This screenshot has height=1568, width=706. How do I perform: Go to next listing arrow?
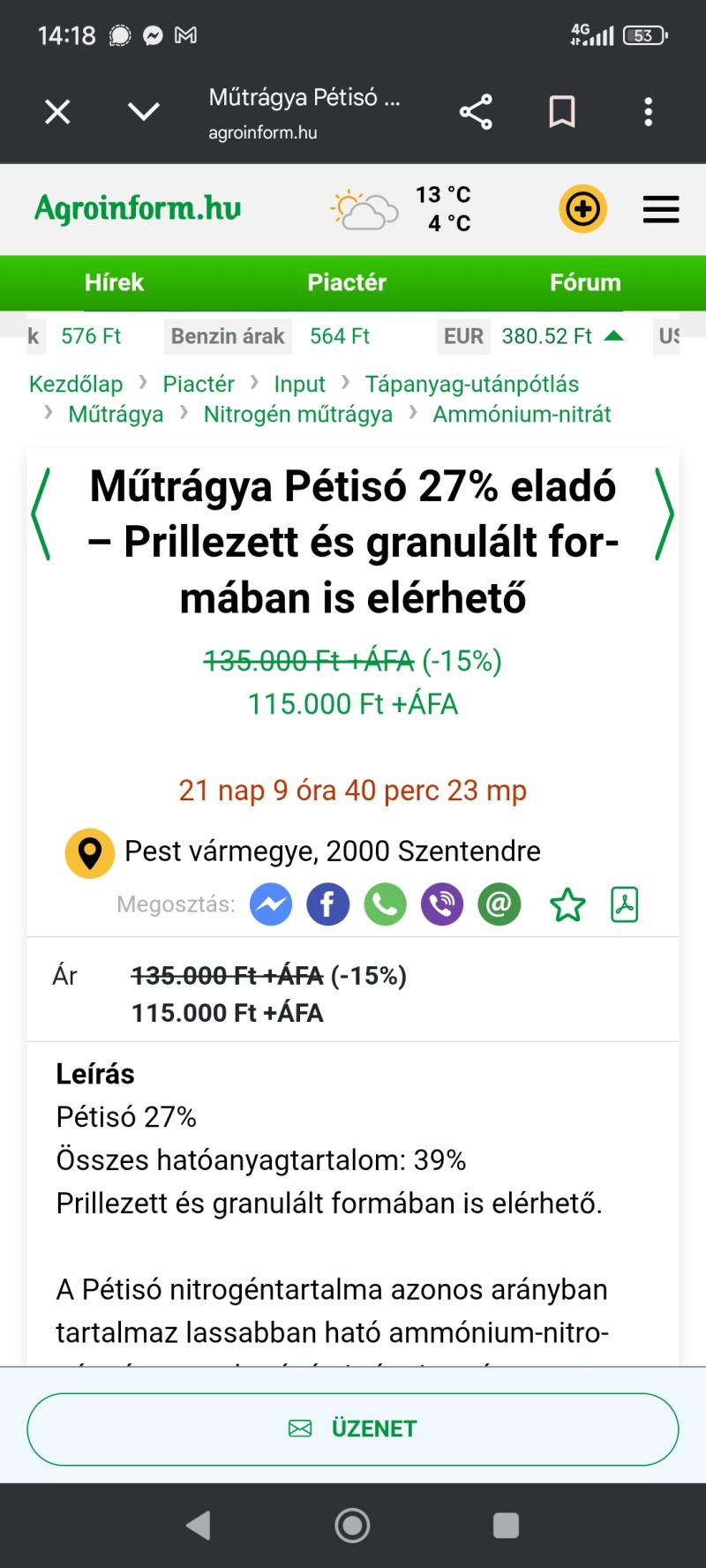pyautogui.click(x=664, y=514)
